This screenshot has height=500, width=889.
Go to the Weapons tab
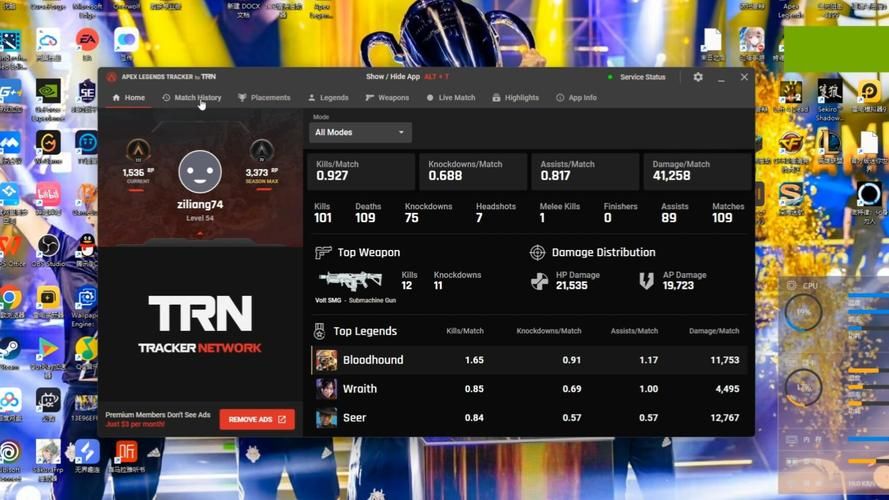point(387,98)
